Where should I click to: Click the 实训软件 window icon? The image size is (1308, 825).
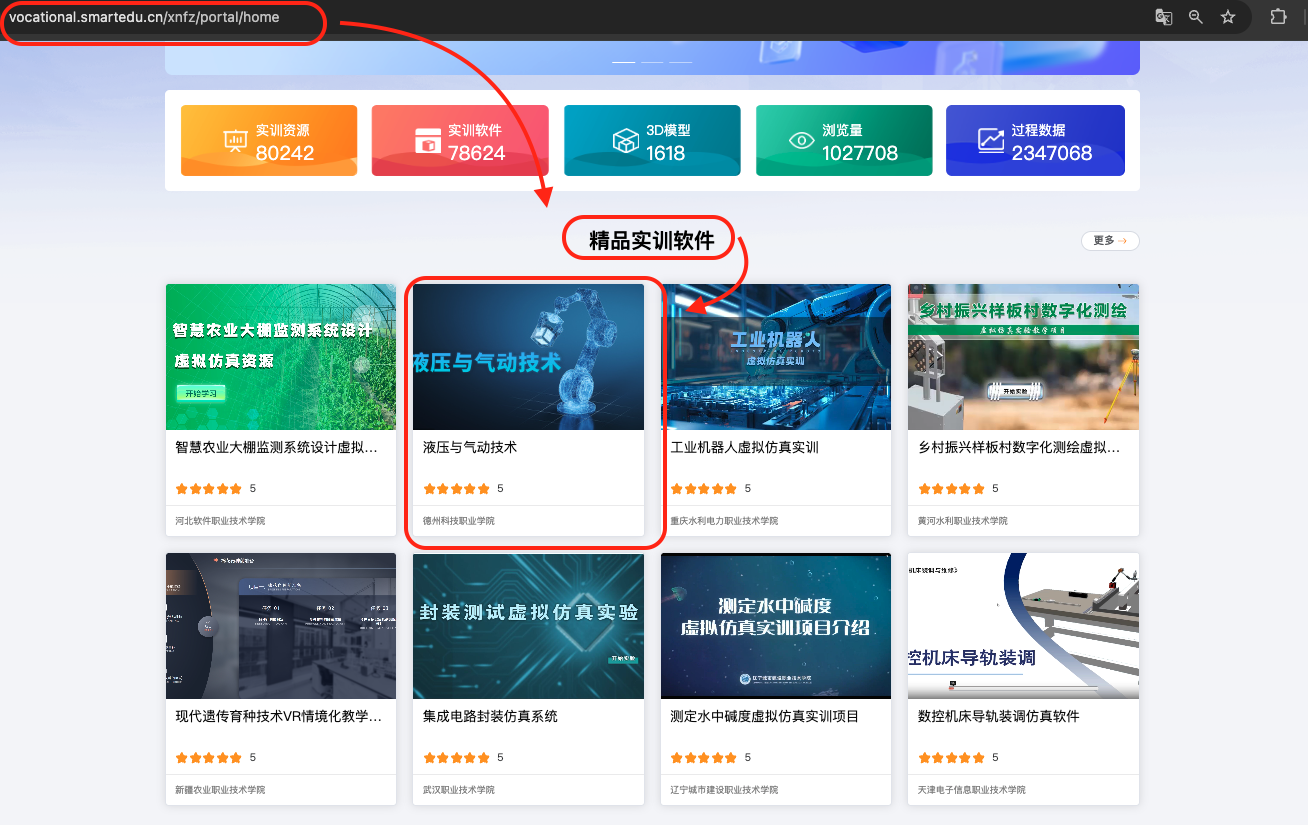428,141
